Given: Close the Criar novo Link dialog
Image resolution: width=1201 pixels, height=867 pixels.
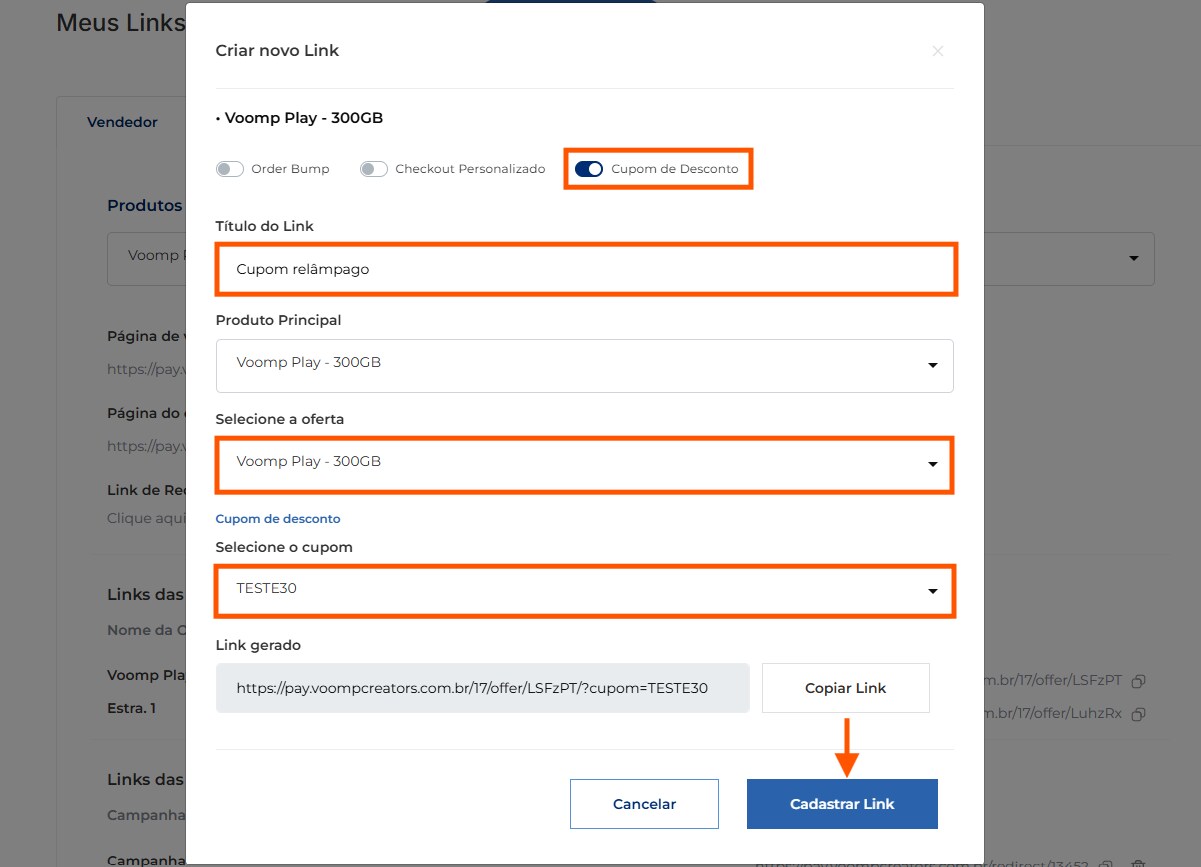Looking at the screenshot, I should tap(937, 51).
